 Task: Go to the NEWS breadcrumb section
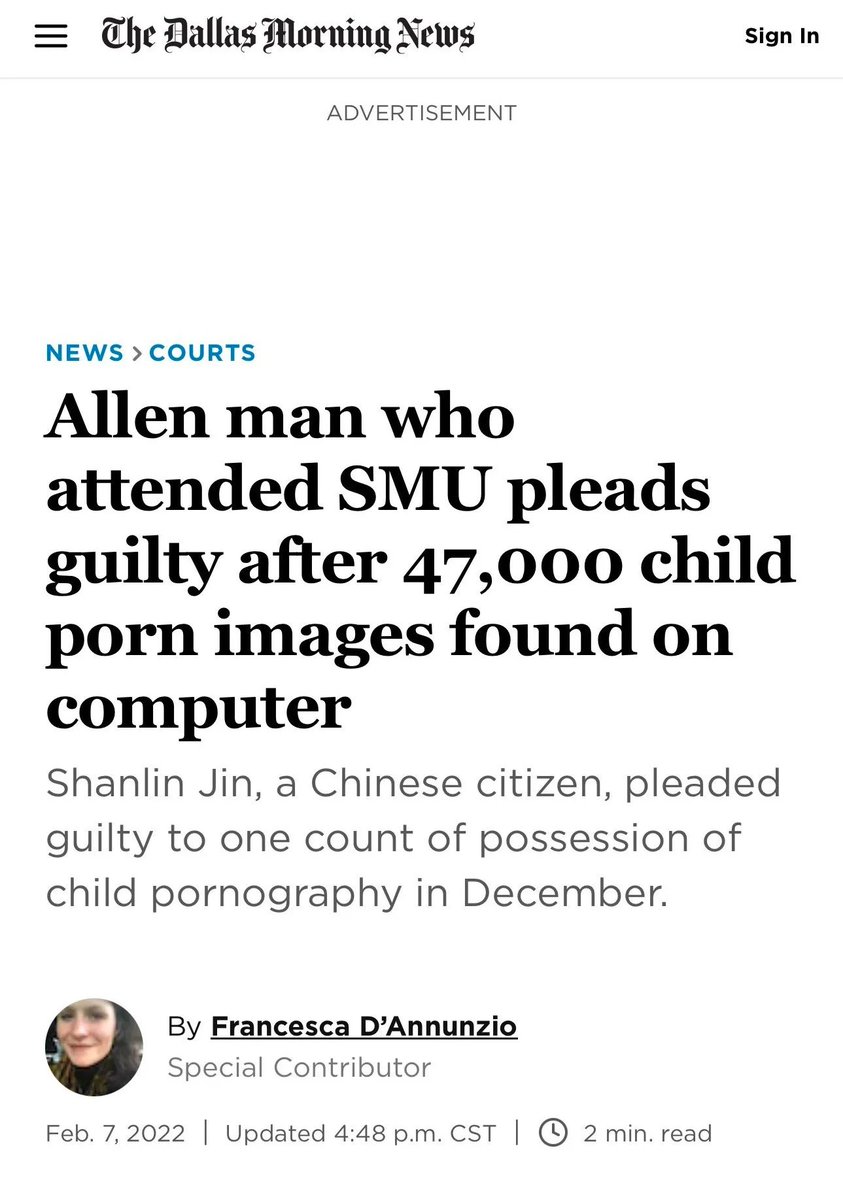[x=84, y=353]
